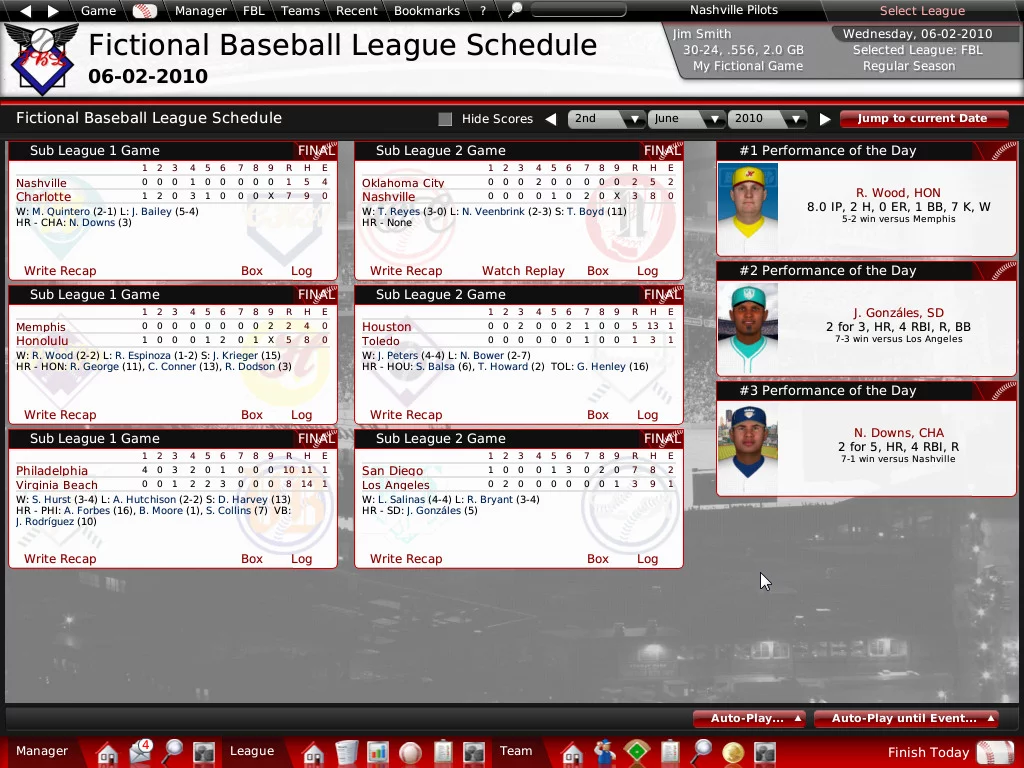Screen dimensions: 1024x768
Task: Go to next day arrow after year dropdown
Action: pos(825,119)
